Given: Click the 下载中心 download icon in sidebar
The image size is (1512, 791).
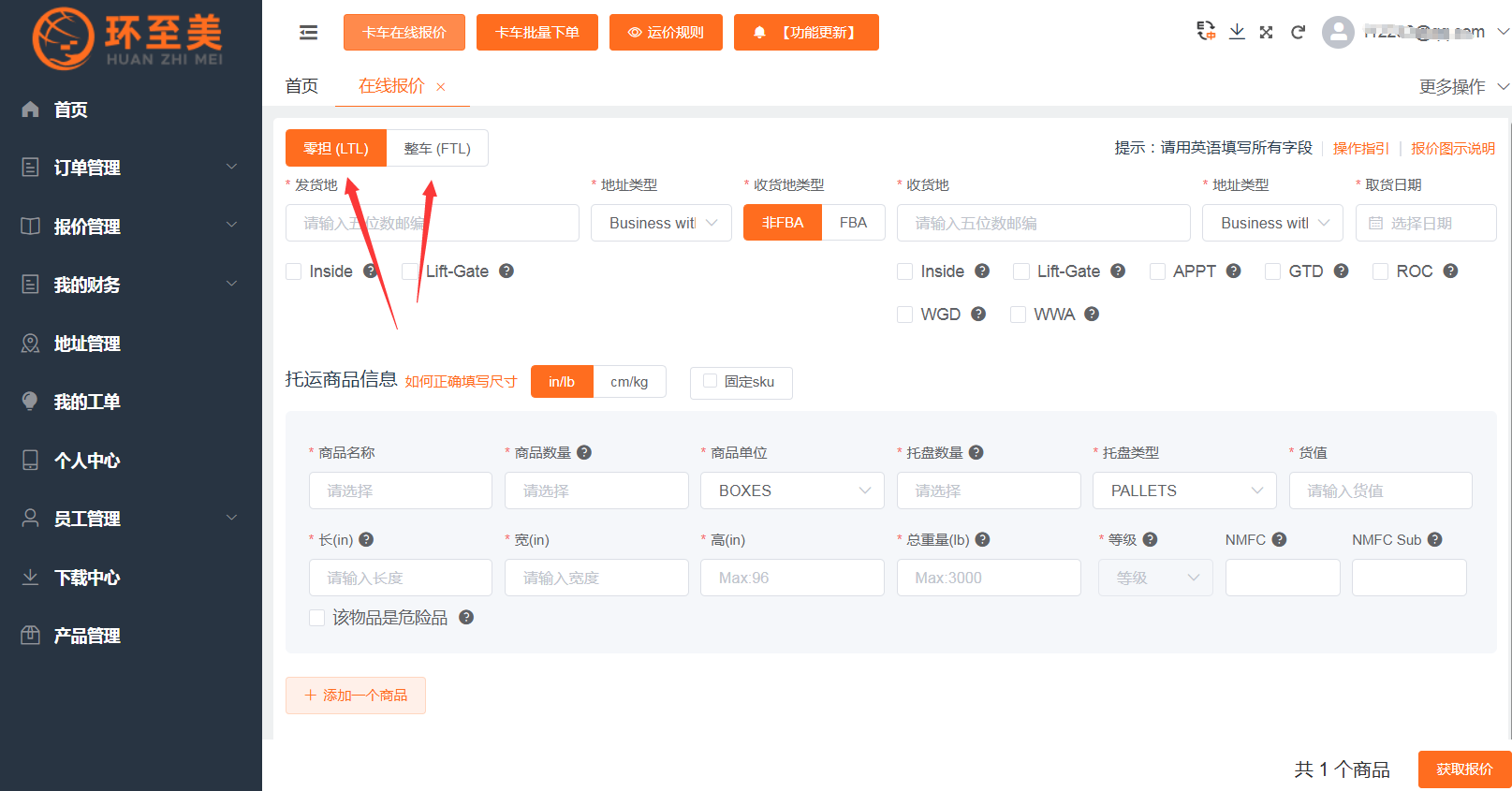Looking at the screenshot, I should click(x=30, y=578).
